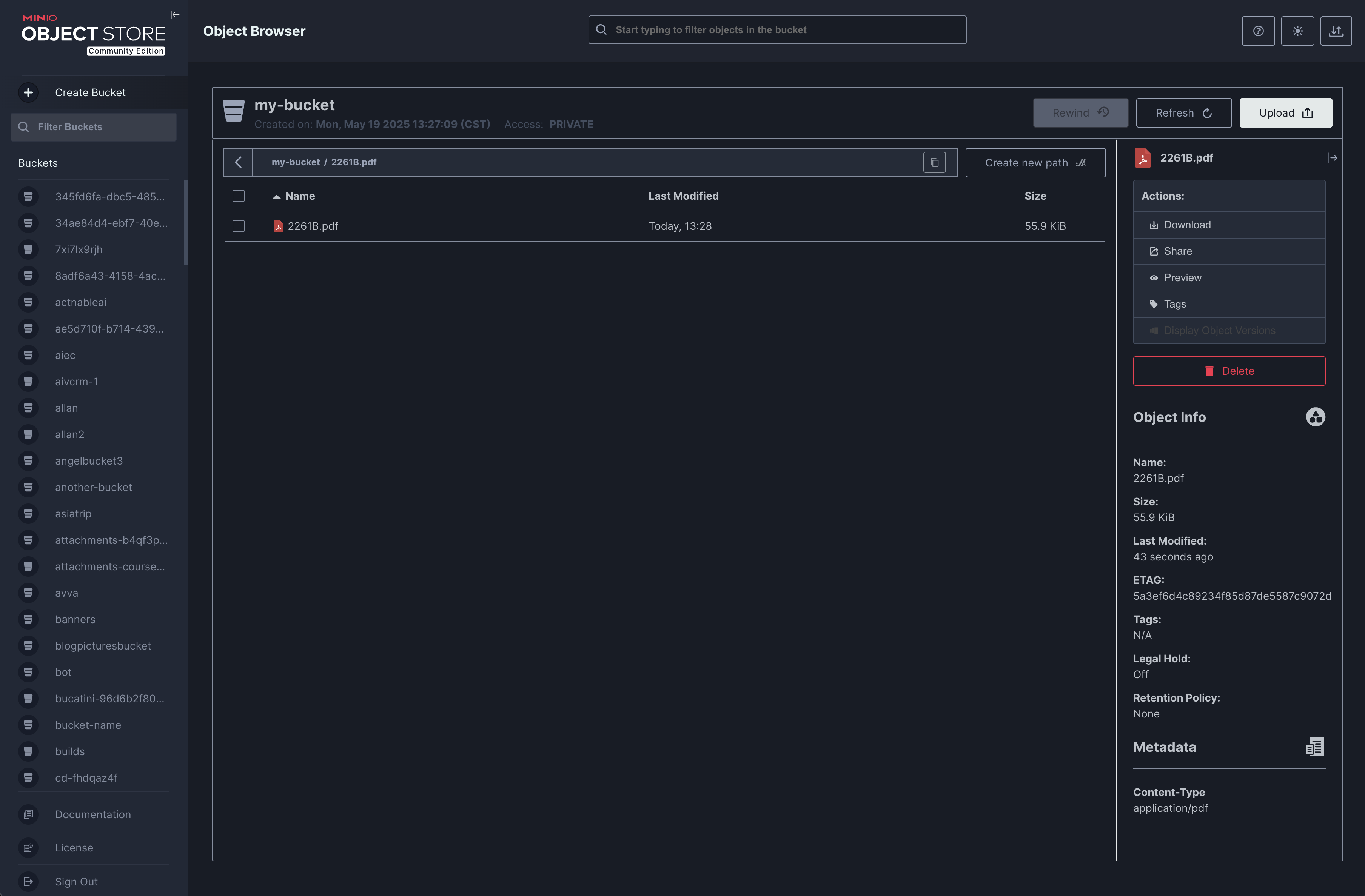Close the object details panel arrow
The image size is (1365, 896).
click(1332, 158)
